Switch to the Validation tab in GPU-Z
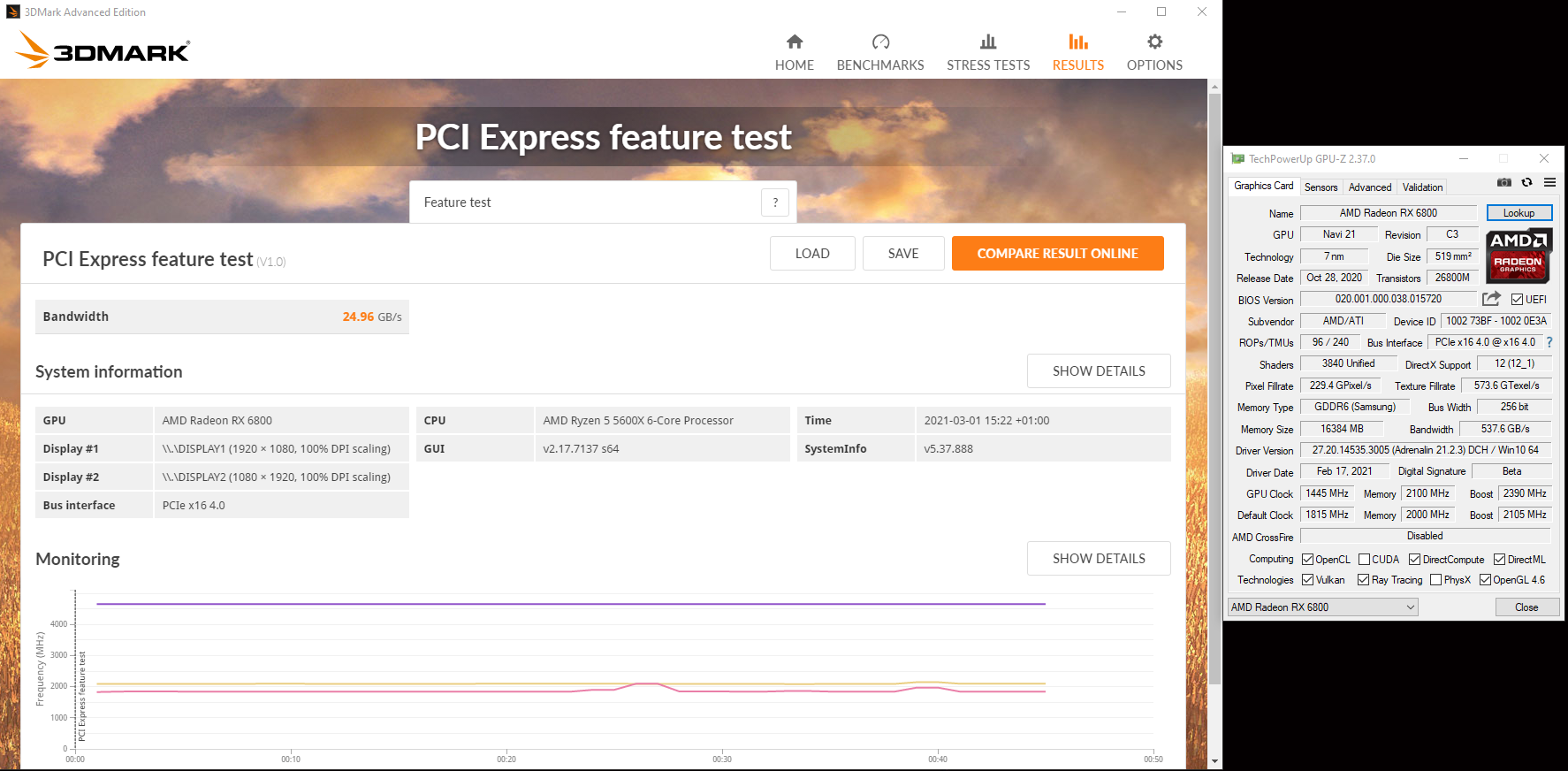This screenshot has width=1568, height=771. click(1422, 187)
